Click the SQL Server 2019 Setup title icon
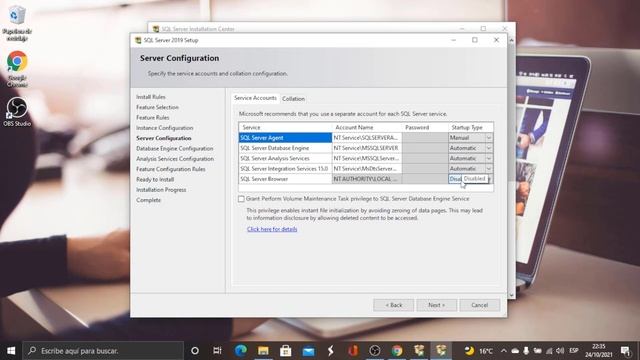Image resolution: width=640 pixels, height=360 pixels. tap(138, 40)
